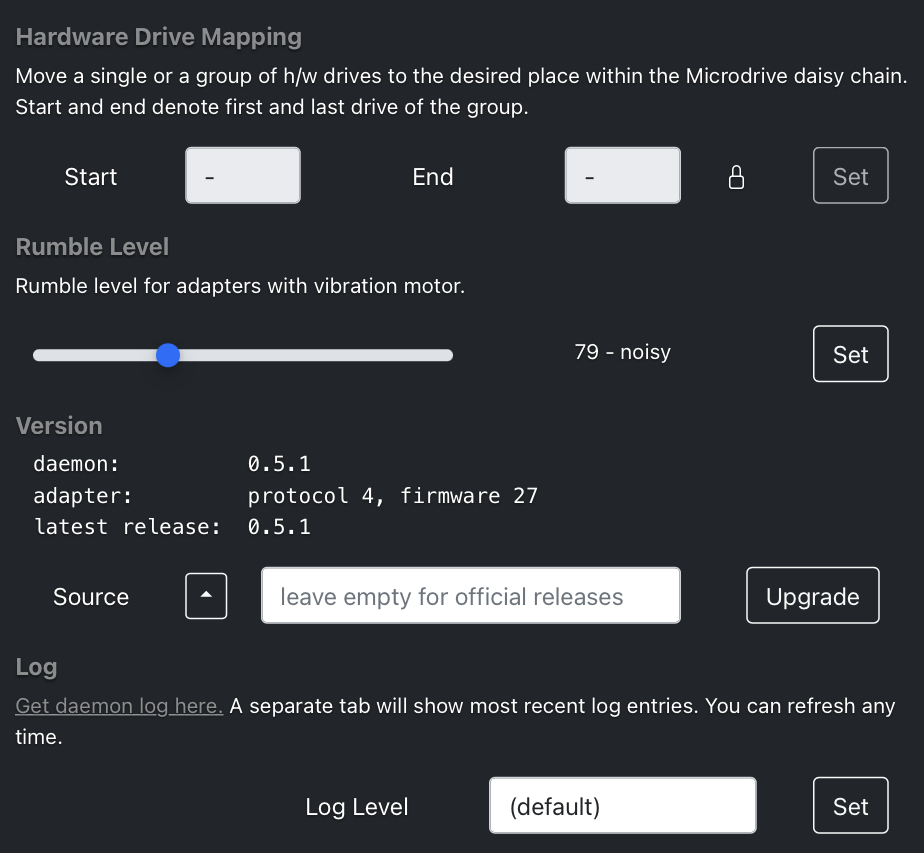Click the caret-up button beside Source
Viewport: 924px width, 853px height.
pos(206,596)
